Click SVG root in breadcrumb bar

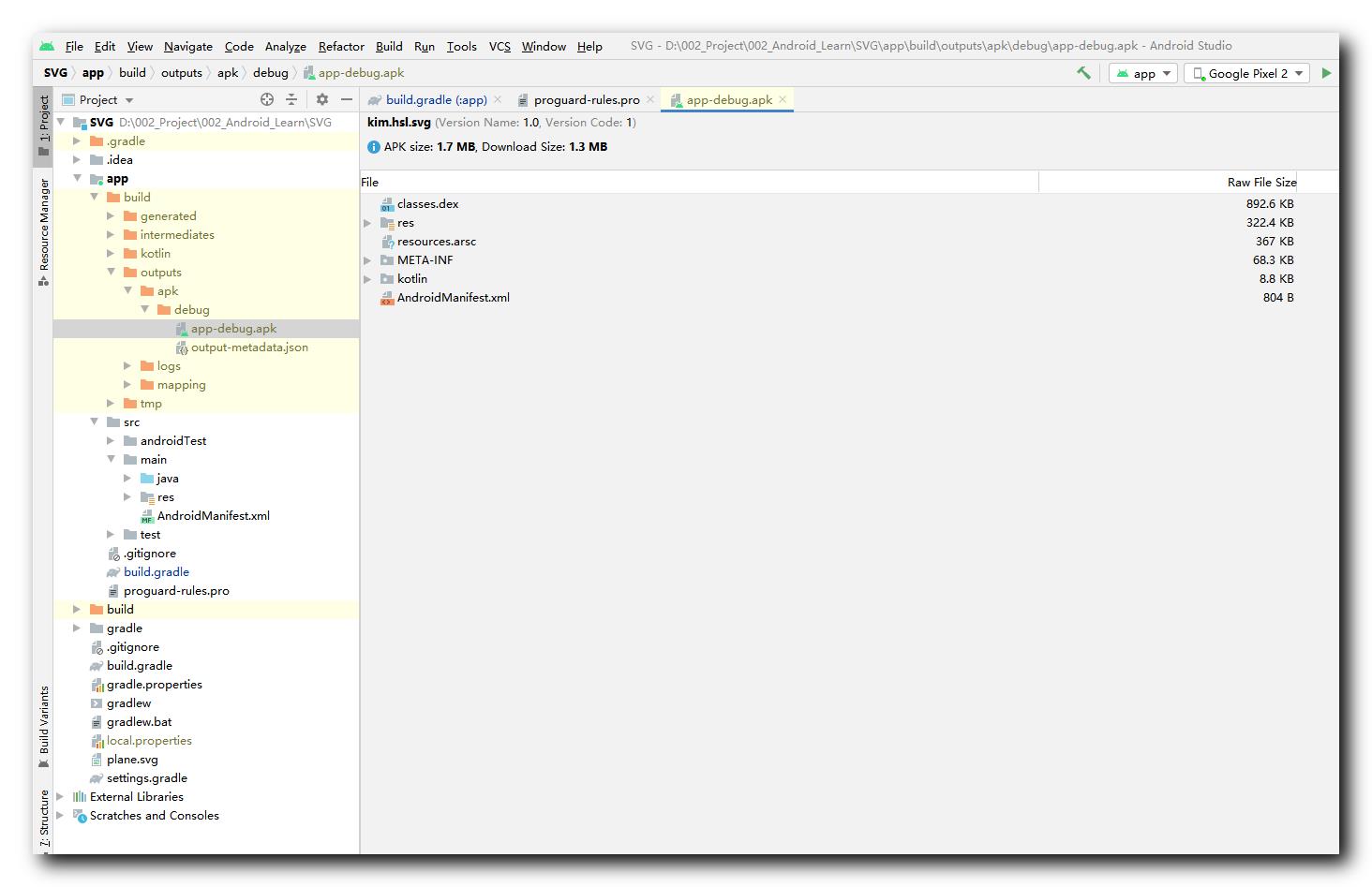click(55, 72)
